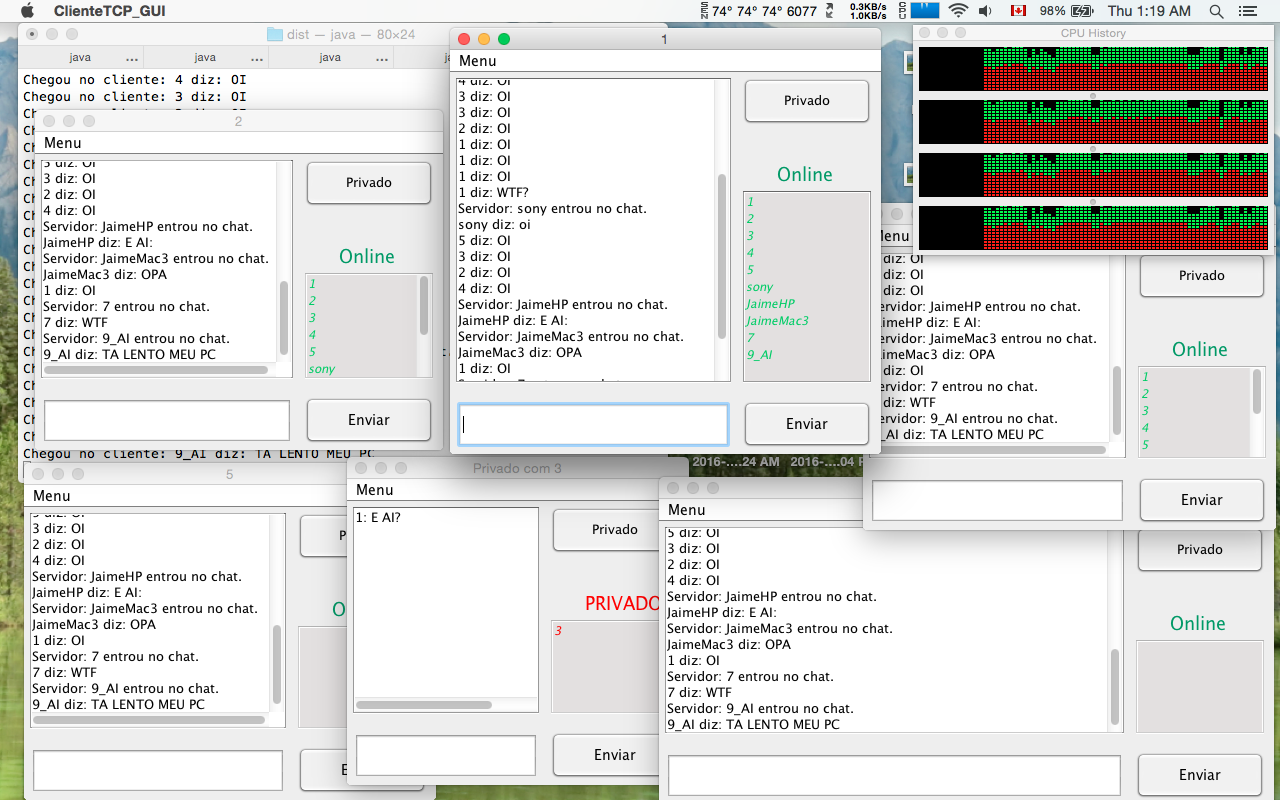Select user 7 in window 1 Online list
This screenshot has height=800, width=1280.
(x=750, y=338)
